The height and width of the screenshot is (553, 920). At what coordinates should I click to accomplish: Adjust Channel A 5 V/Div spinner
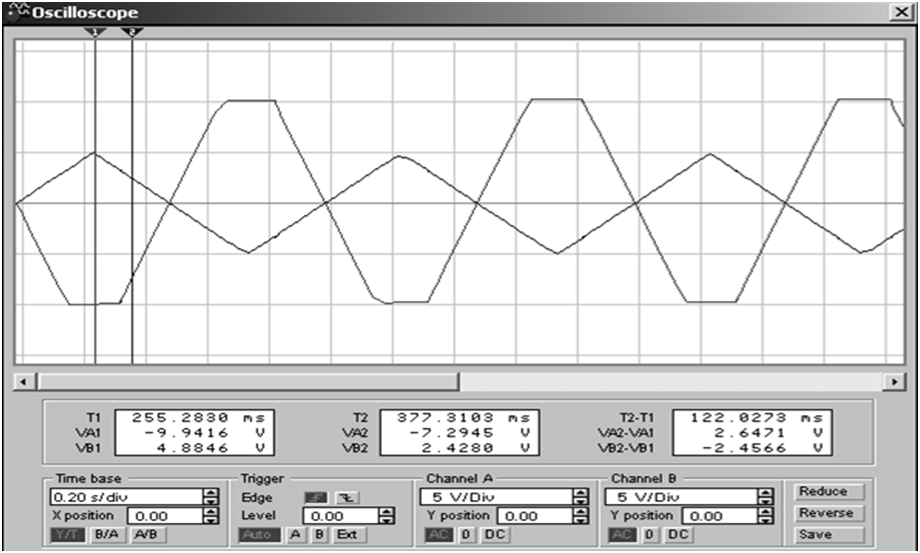coord(580,497)
